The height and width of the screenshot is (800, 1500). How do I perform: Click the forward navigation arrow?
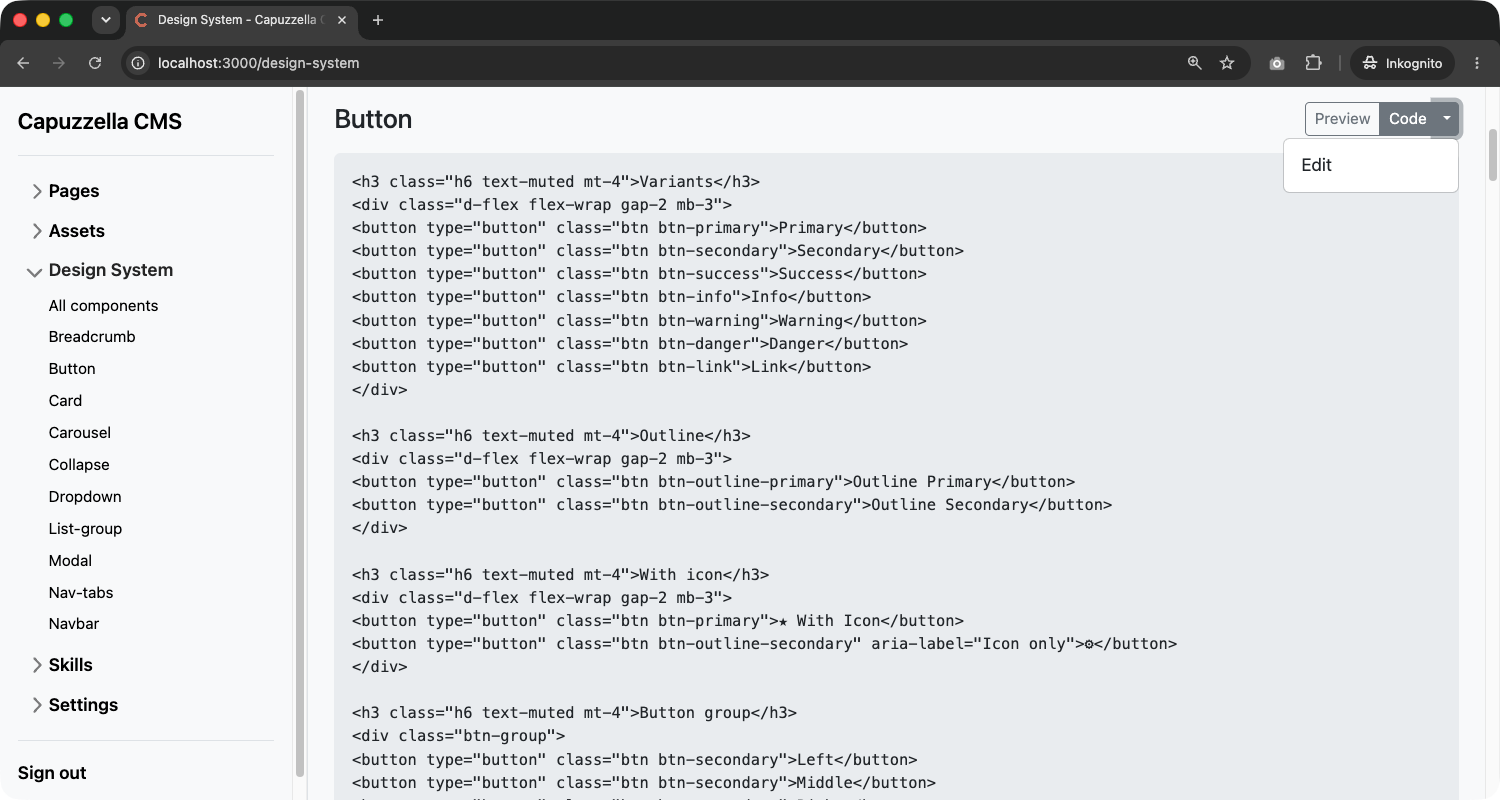pos(59,63)
